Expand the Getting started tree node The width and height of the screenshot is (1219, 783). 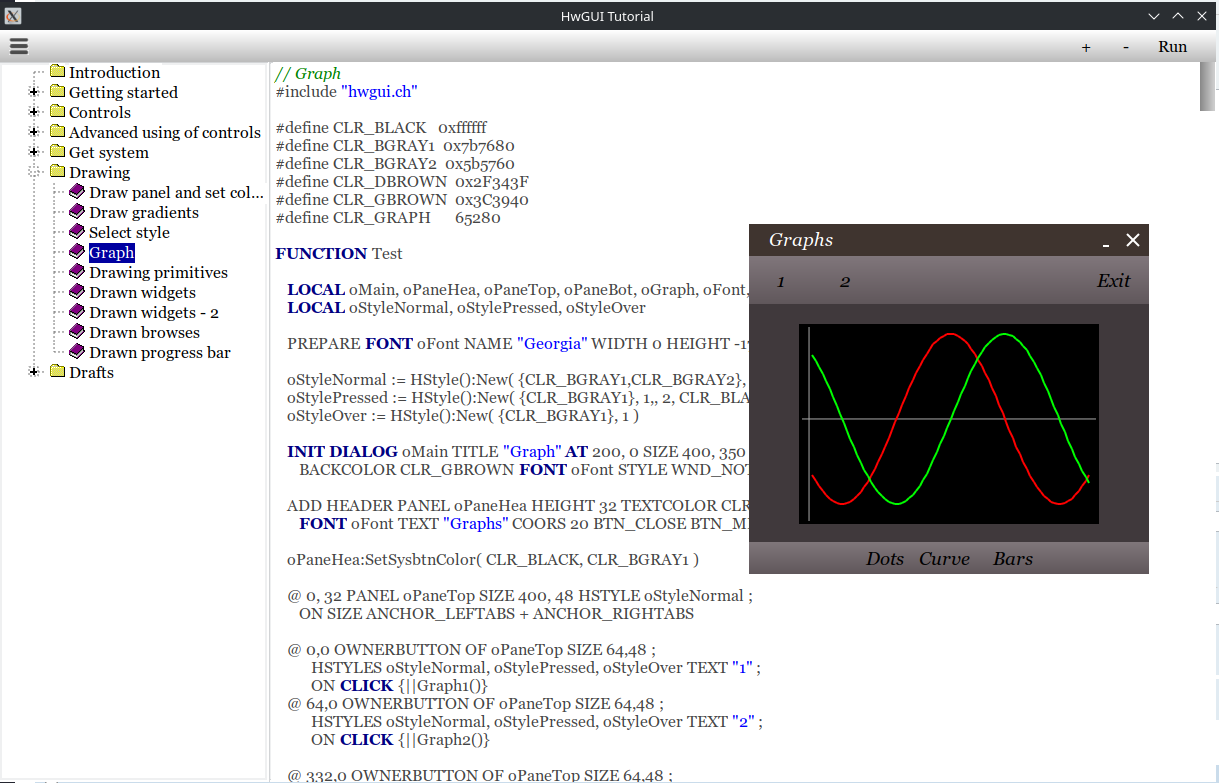pyautogui.click(x=35, y=92)
